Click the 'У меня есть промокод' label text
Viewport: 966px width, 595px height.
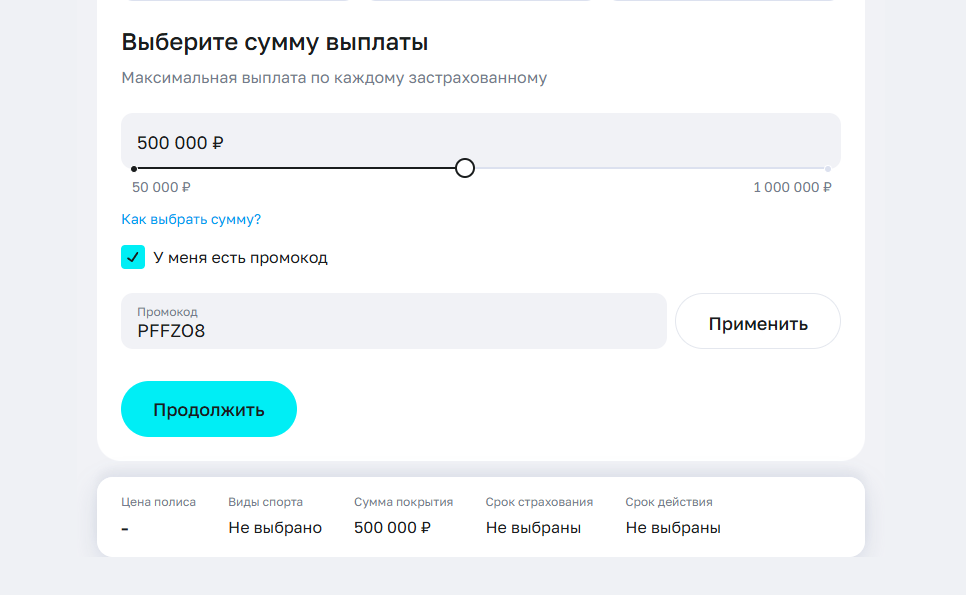240,258
